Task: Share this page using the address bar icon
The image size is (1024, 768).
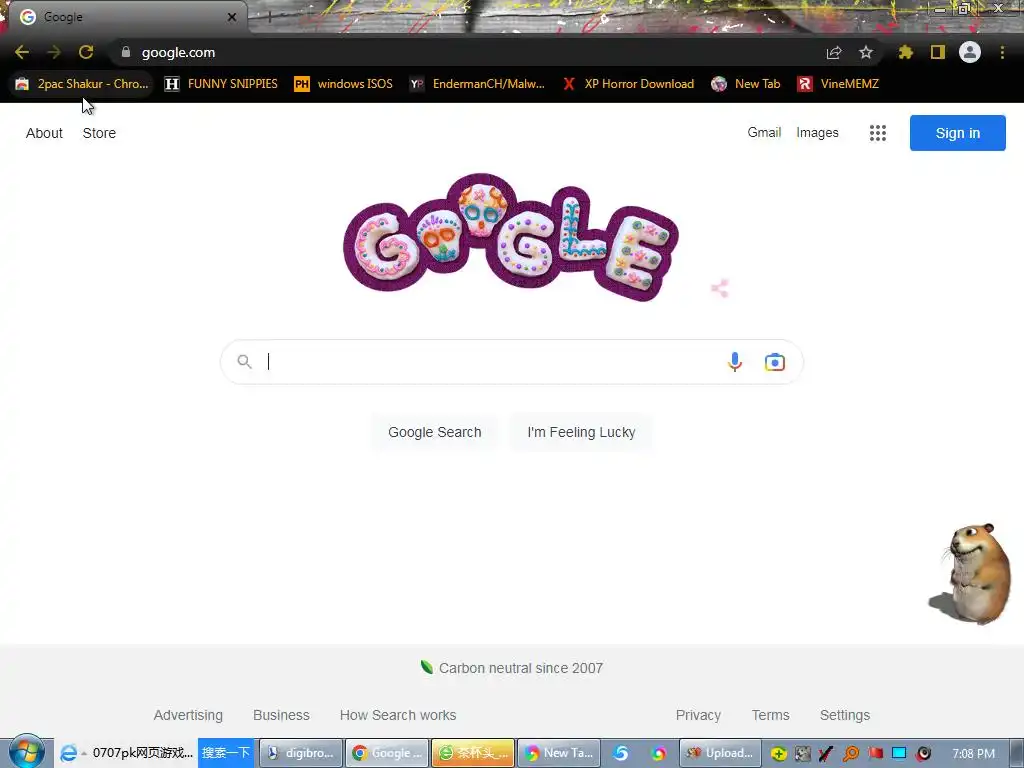Action: [834, 52]
